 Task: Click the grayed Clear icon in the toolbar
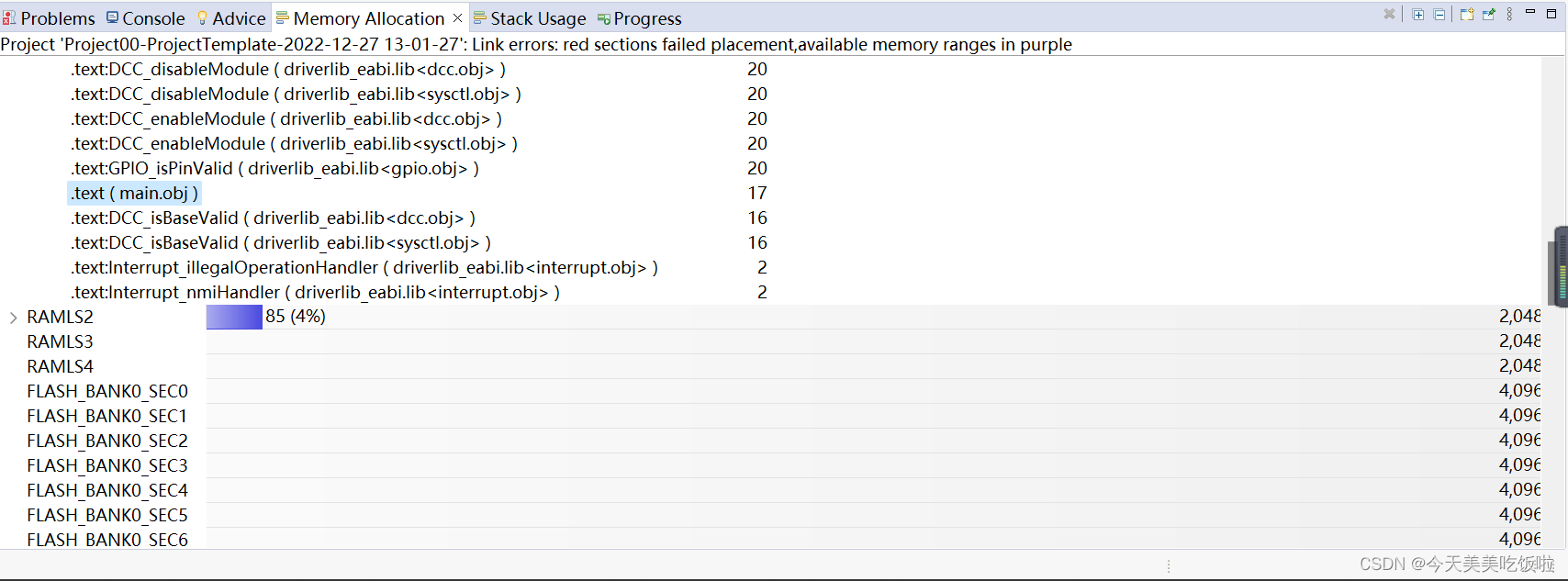coord(1389,14)
